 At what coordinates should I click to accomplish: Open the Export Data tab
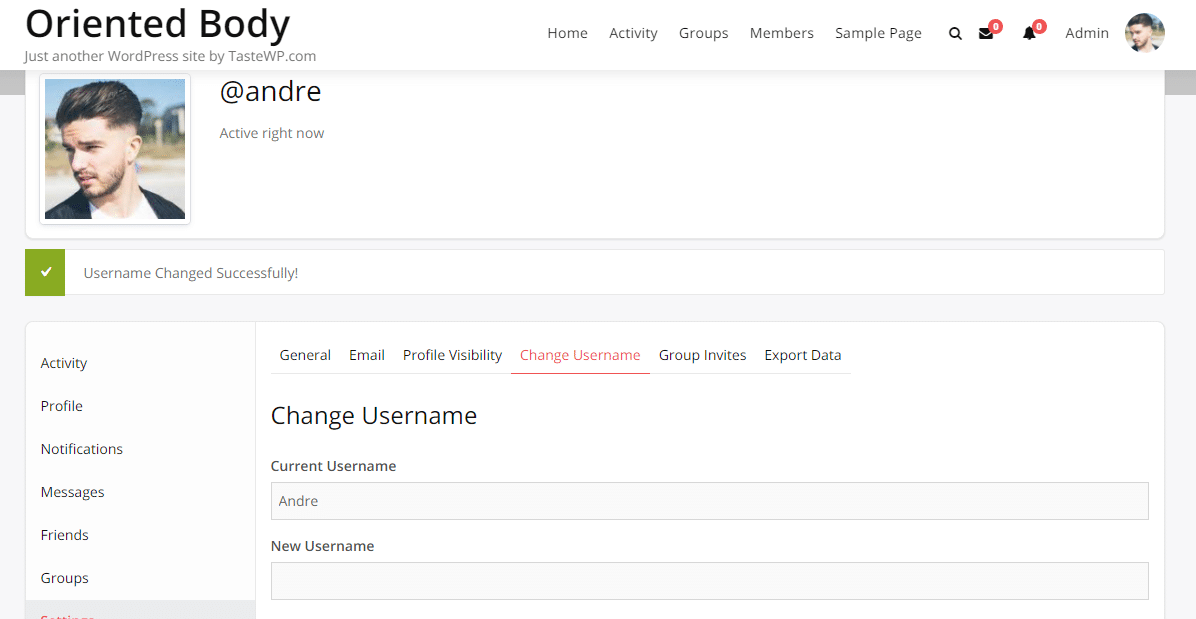(x=803, y=355)
